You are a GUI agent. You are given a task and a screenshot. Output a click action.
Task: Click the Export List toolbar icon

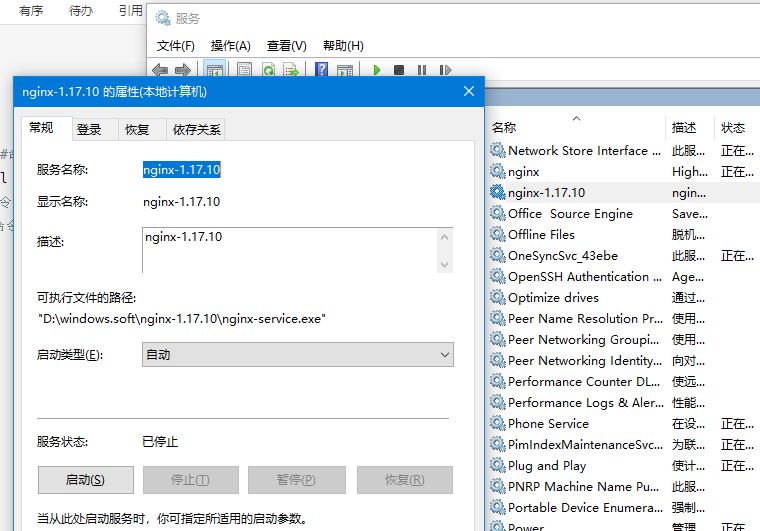point(291,70)
